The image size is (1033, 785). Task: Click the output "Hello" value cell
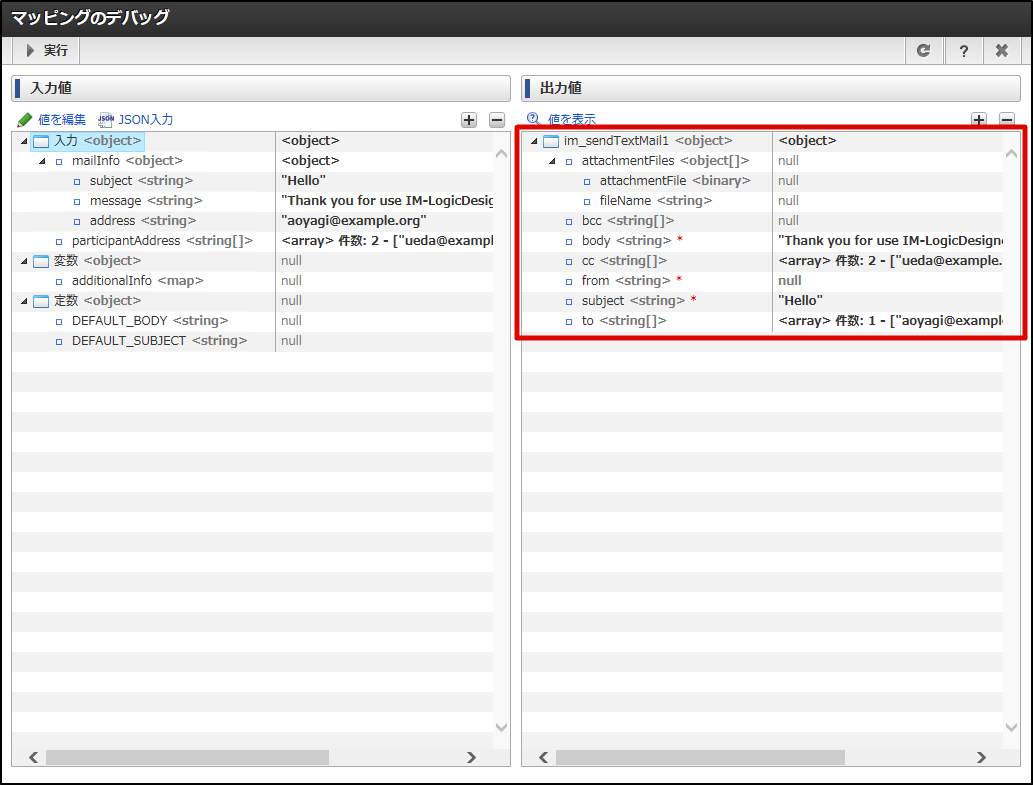coord(887,301)
